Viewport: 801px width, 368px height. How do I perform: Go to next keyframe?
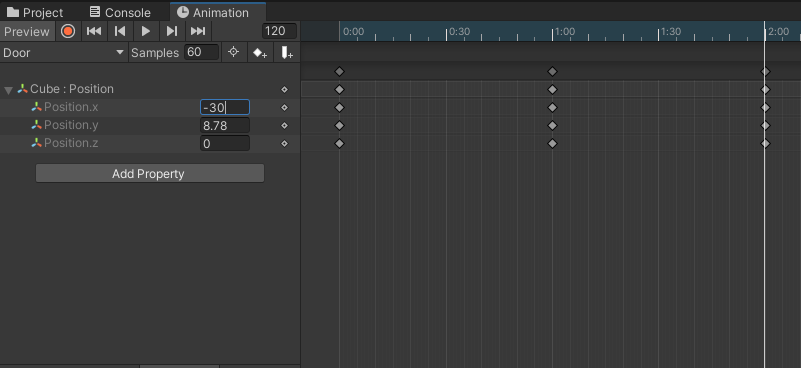[x=172, y=32]
